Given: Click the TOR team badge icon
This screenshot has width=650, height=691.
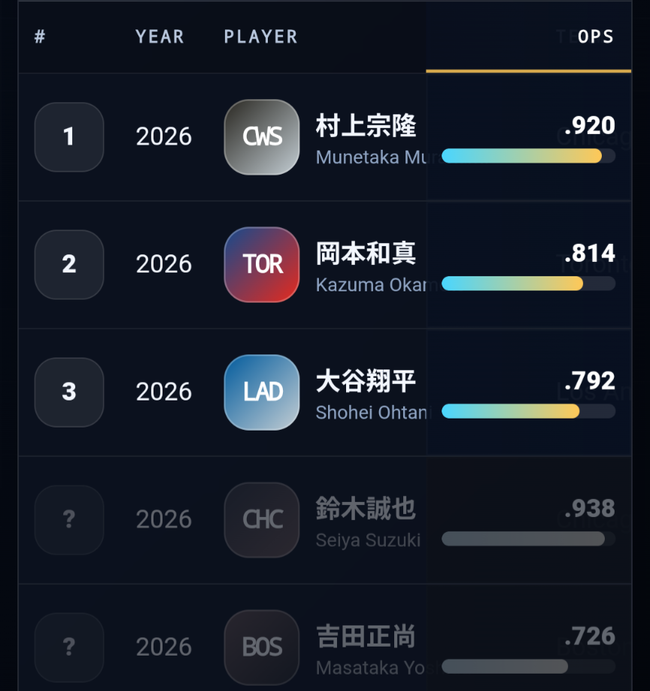Looking at the screenshot, I should click(x=262, y=264).
